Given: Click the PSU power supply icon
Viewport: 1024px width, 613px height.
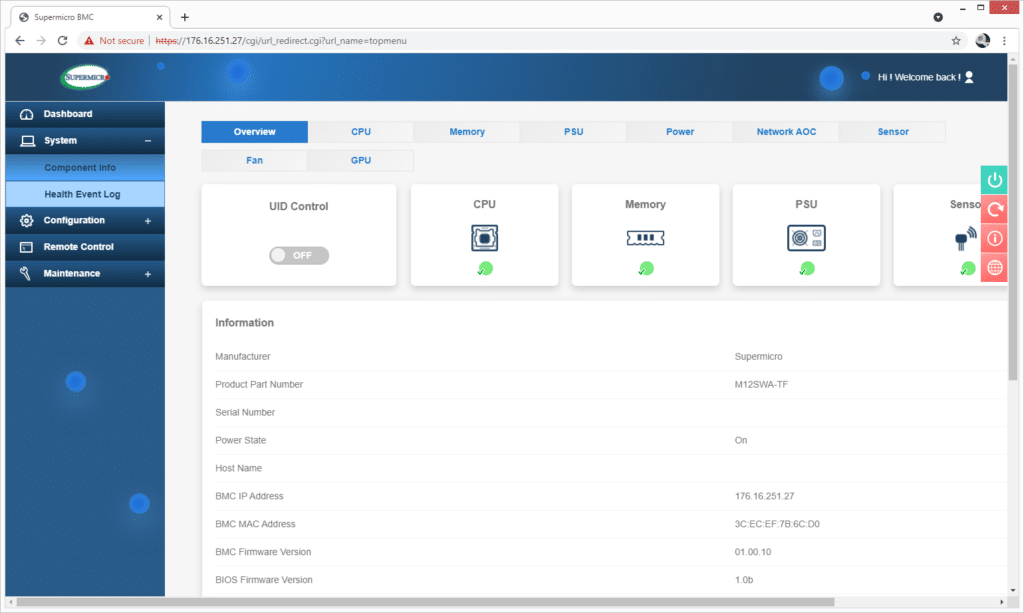Looking at the screenshot, I should point(807,238).
